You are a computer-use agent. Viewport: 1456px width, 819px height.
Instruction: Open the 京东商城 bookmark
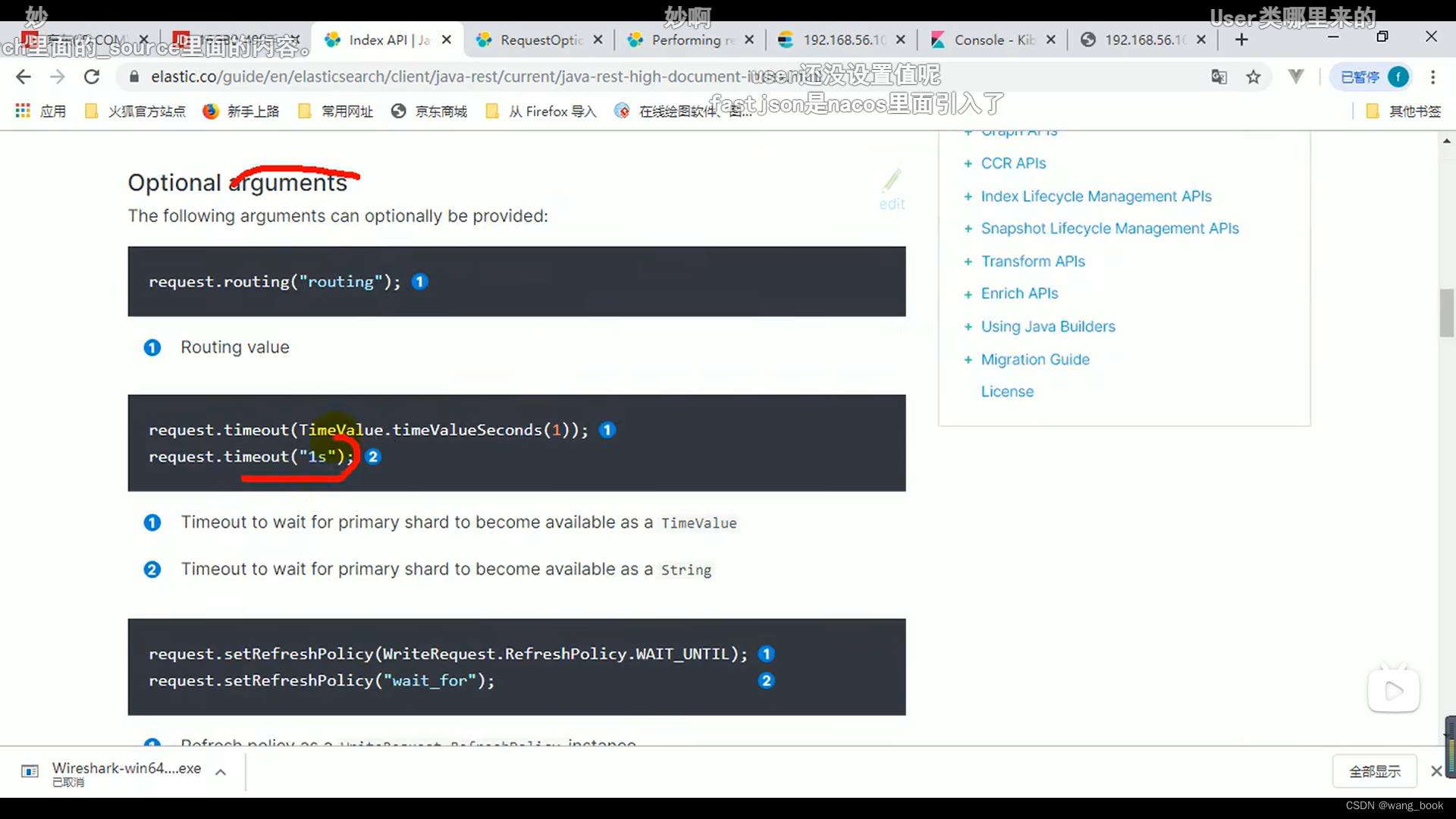click(429, 111)
